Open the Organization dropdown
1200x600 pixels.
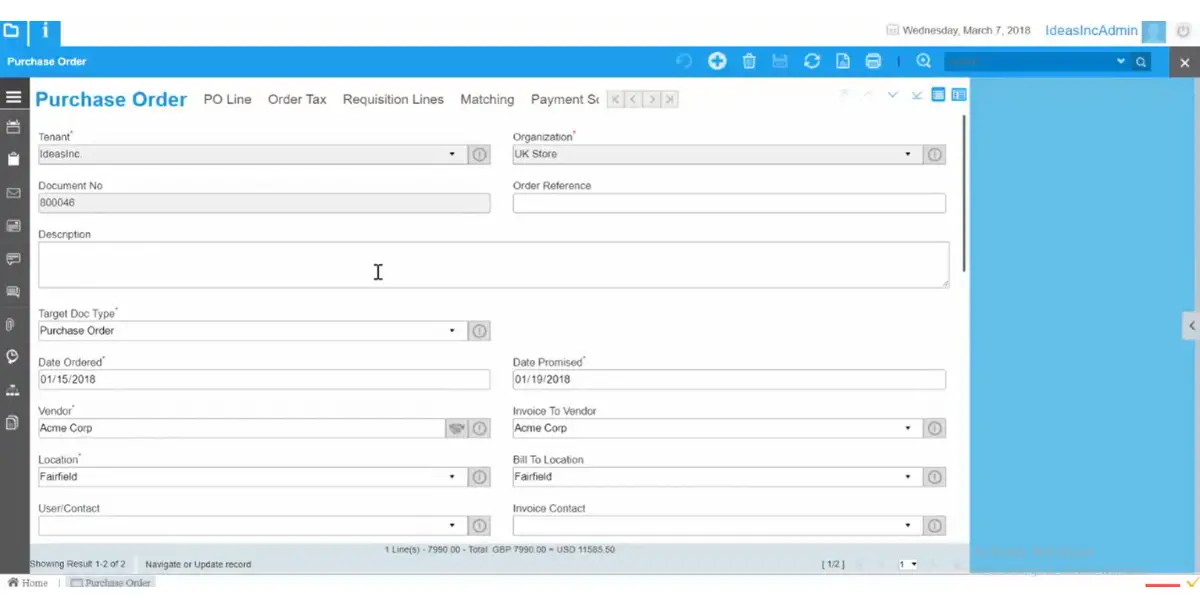908,155
